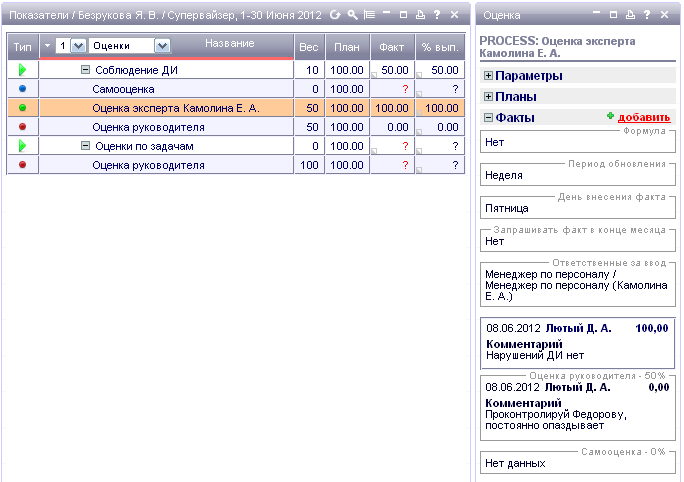Open search via the magnifier icon
Screen dimensions: 684x482
tap(352, 15)
